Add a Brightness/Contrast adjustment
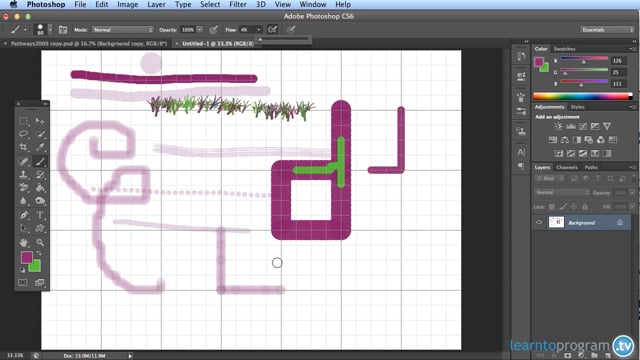 [558, 127]
